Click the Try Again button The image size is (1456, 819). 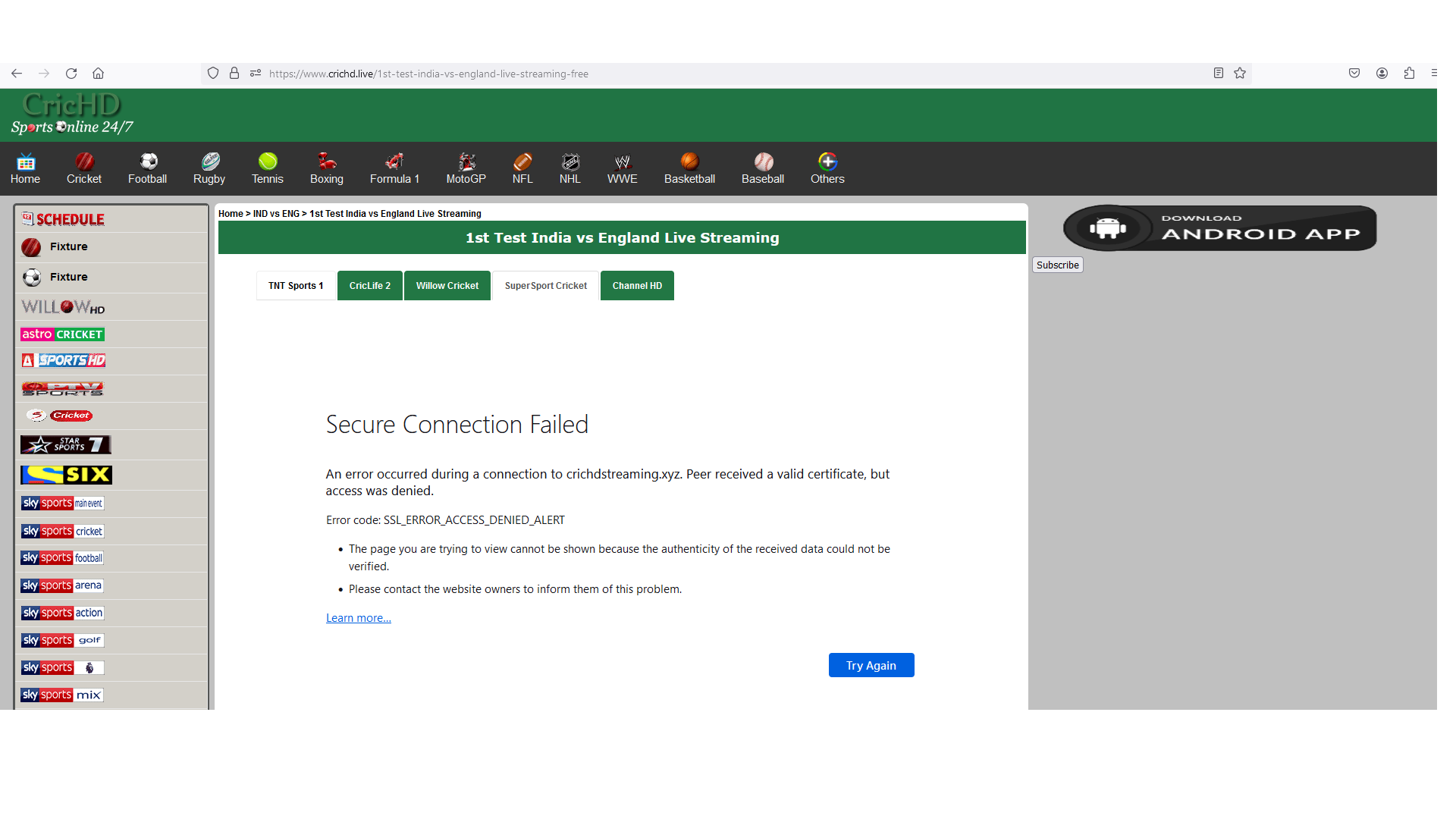pyautogui.click(x=871, y=665)
